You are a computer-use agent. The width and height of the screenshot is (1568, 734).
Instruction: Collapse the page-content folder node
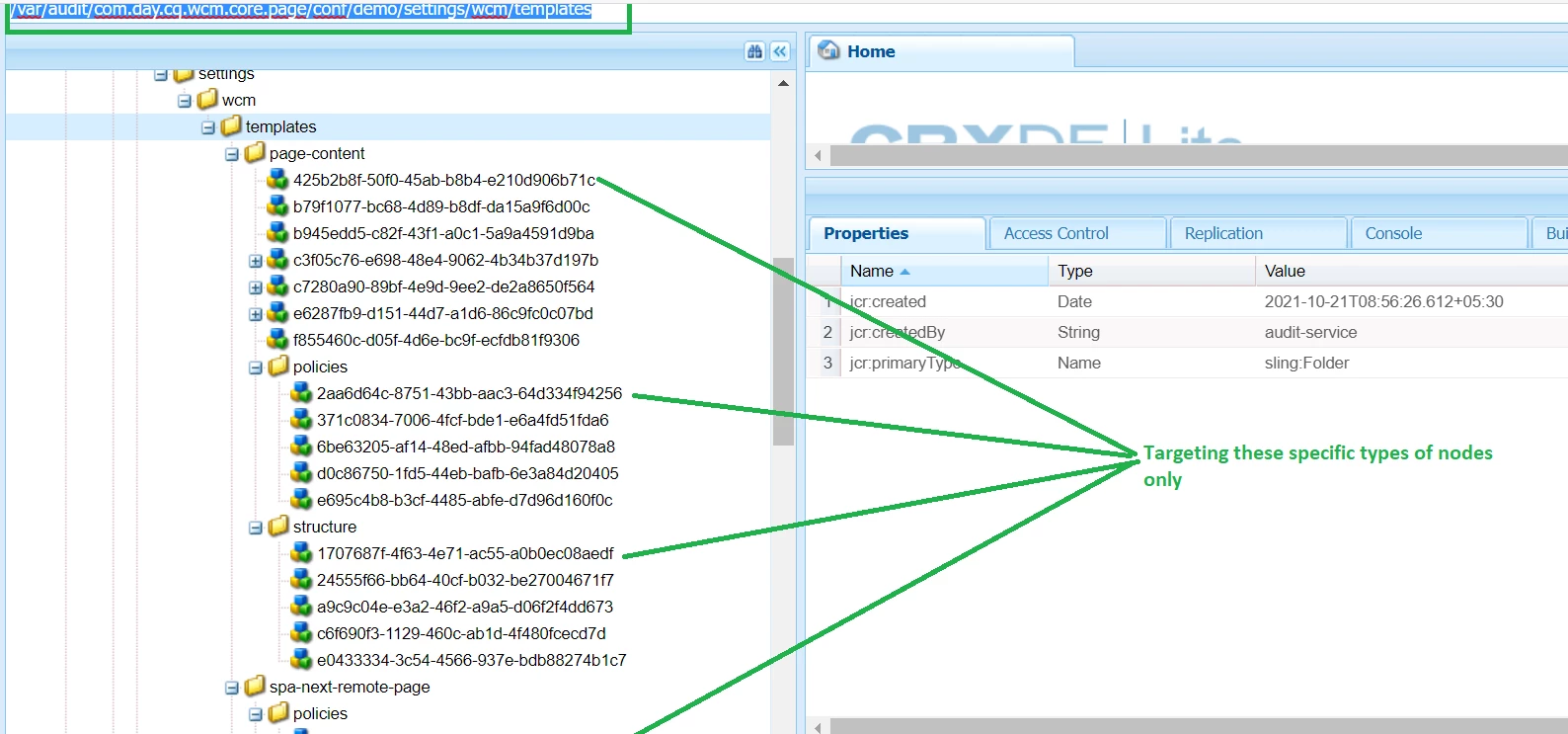click(232, 154)
